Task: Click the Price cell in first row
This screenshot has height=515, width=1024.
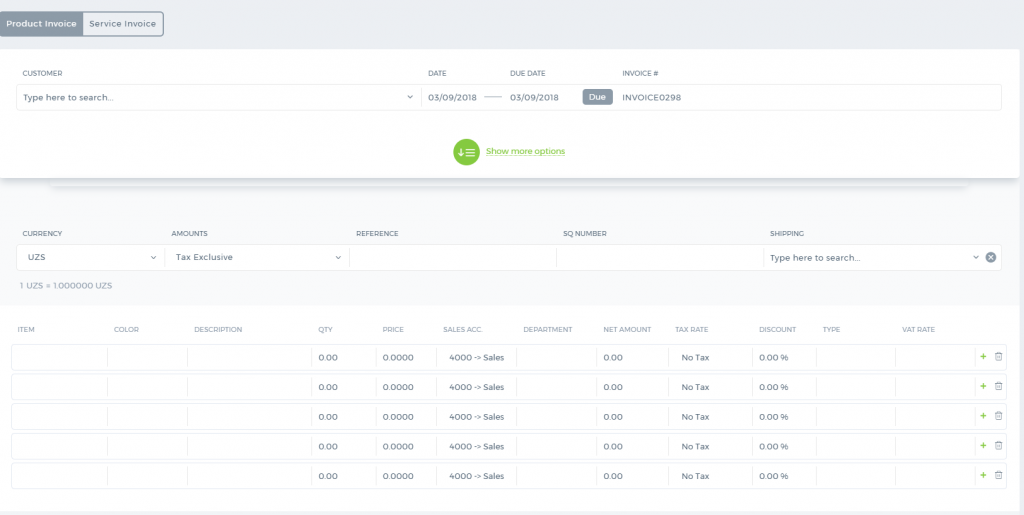Action: [406, 358]
